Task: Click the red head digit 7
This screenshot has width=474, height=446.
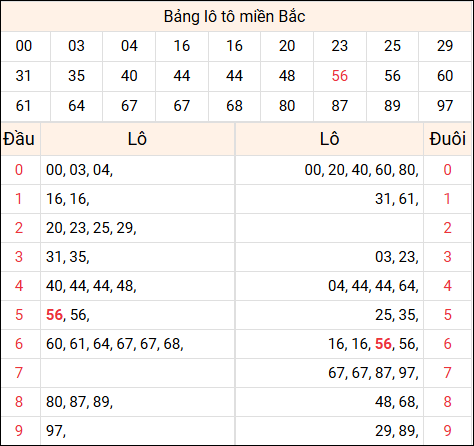Action: (x=19, y=373)
